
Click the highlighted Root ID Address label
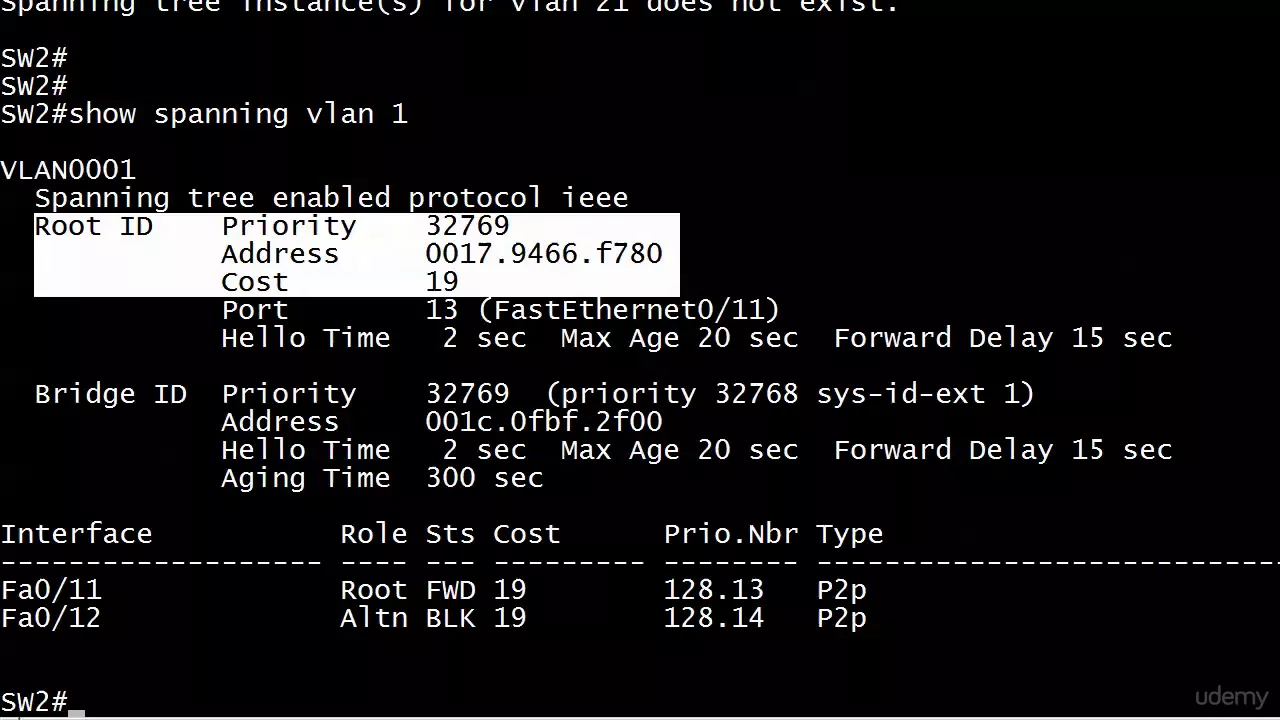280,254
